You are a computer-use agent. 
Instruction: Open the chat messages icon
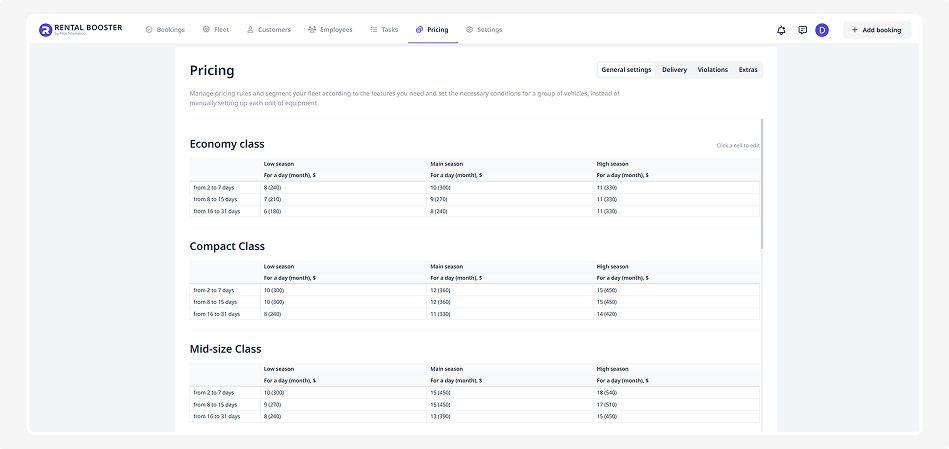point(802,30)
